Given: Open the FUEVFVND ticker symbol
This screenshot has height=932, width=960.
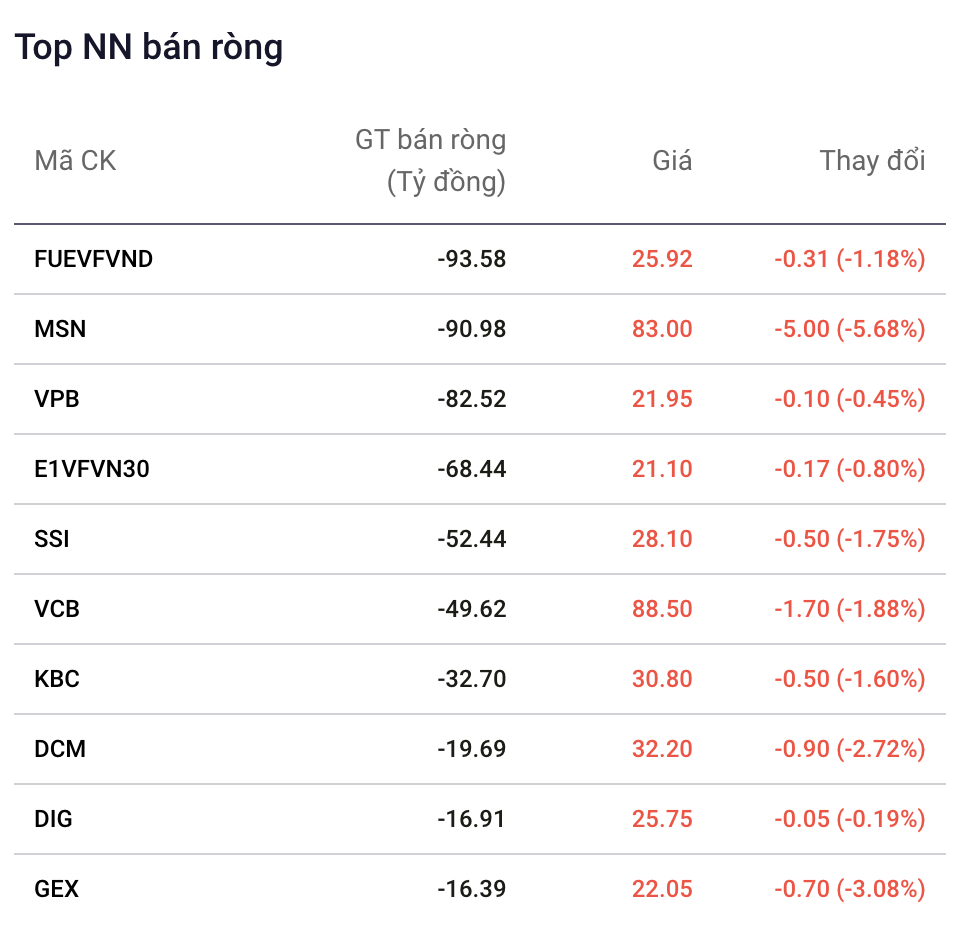Looking at the screenshot, I should click(x=93, y=259).
